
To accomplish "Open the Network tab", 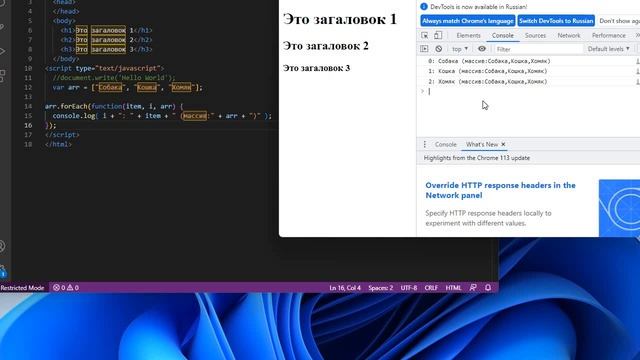I will (569, 36).
